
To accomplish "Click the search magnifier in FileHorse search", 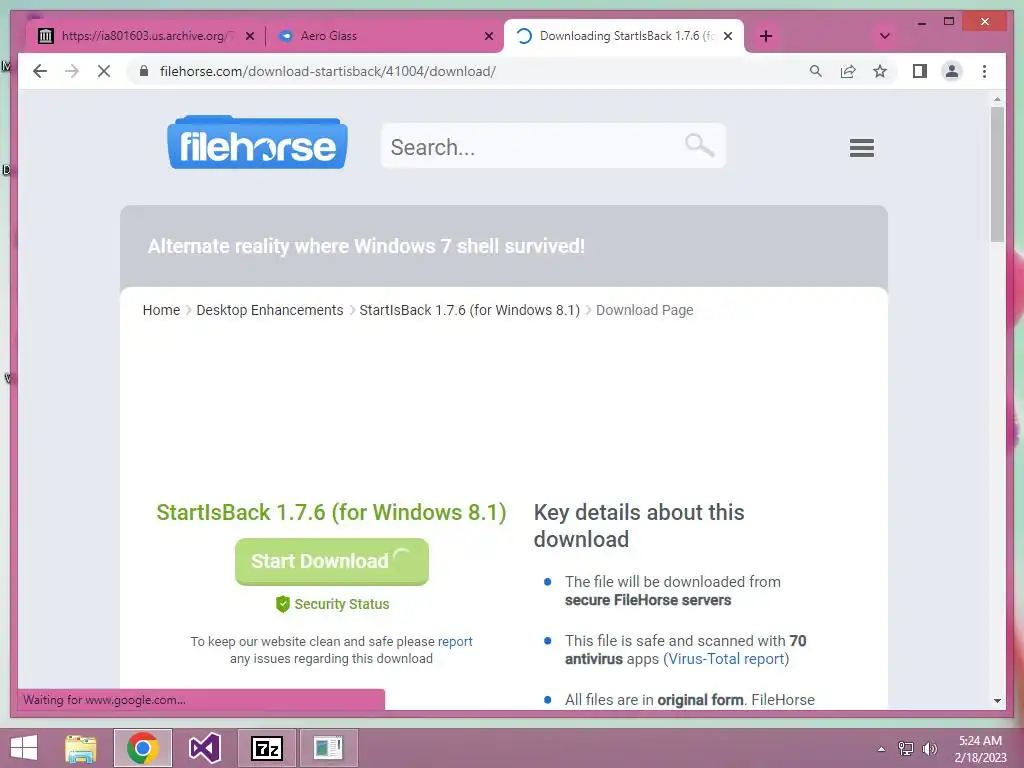I will [699, 145].
